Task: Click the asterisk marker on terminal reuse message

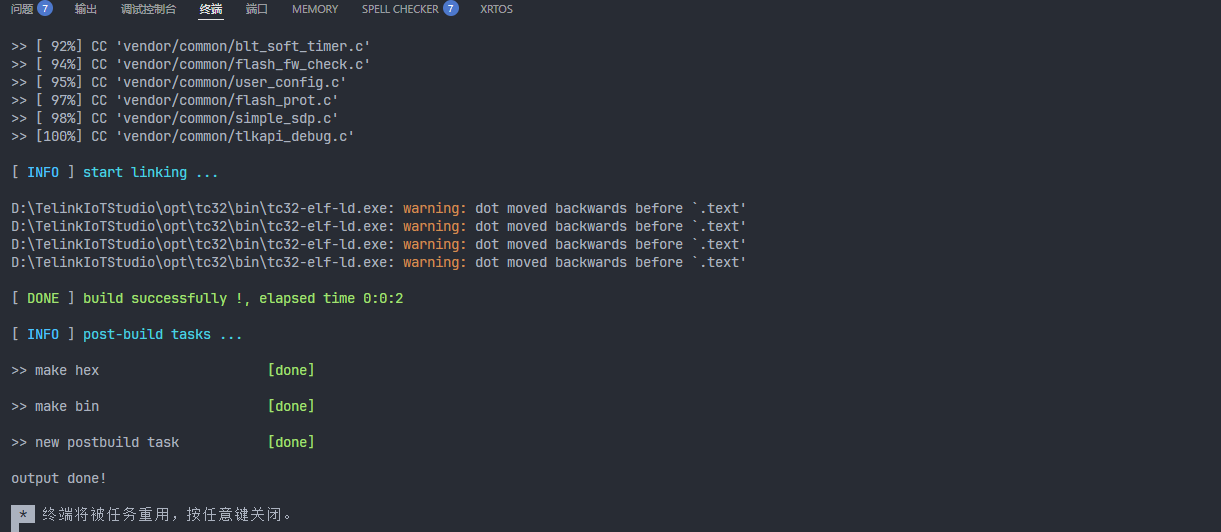Action: (x=23, y=515)
